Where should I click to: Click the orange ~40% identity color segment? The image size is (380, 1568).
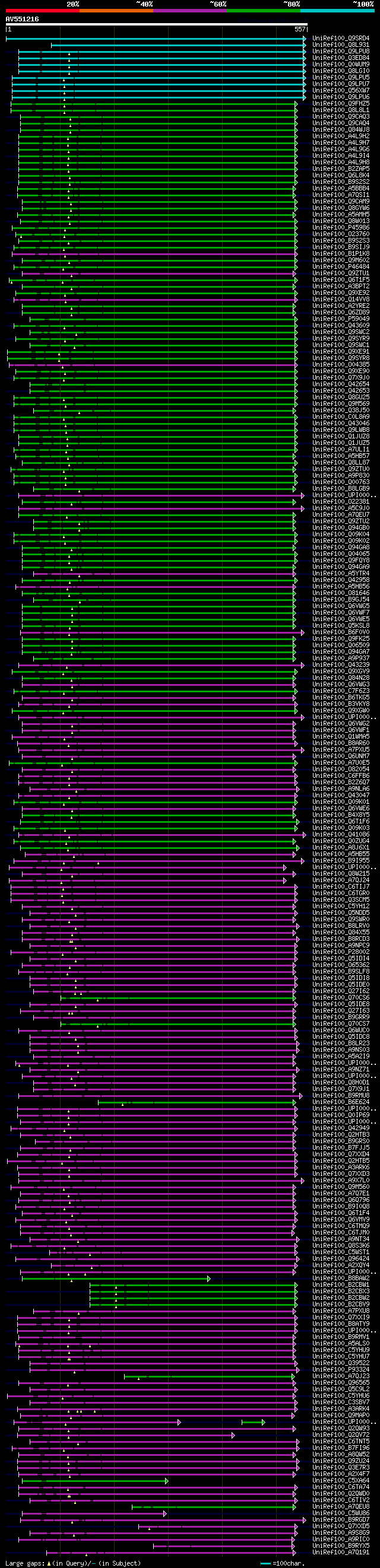(116, 10)
